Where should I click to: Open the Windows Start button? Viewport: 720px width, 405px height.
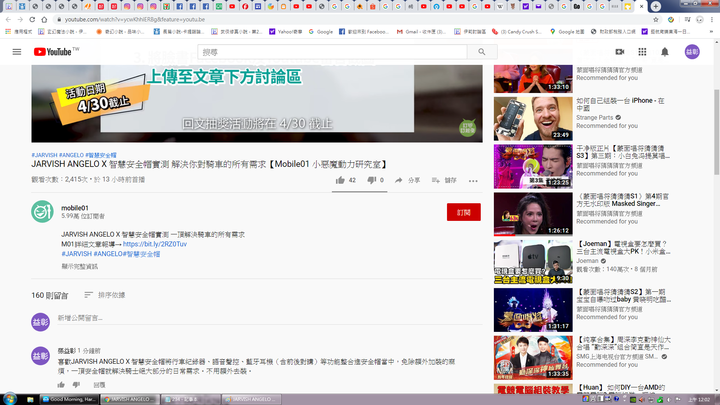[x=10, y=399]
